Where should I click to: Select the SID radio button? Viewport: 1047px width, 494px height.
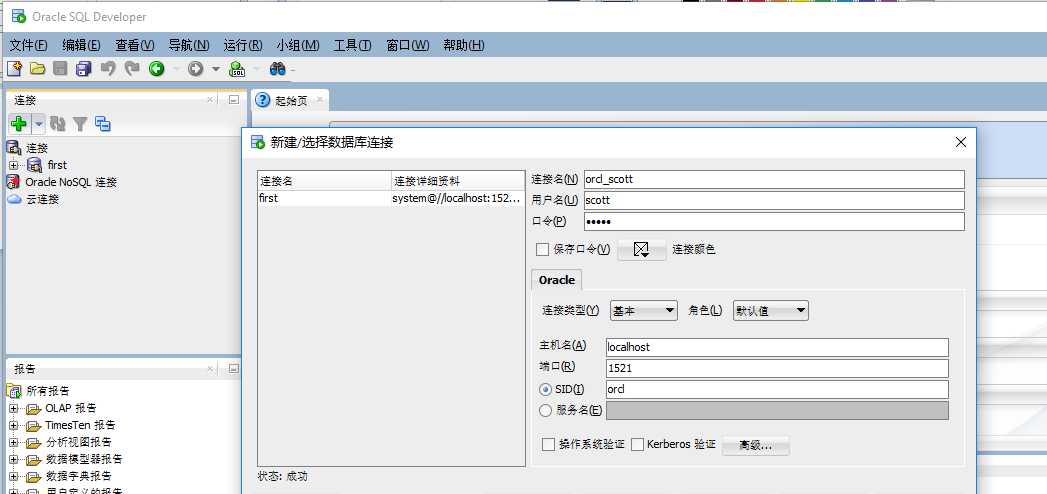(546, 389)
